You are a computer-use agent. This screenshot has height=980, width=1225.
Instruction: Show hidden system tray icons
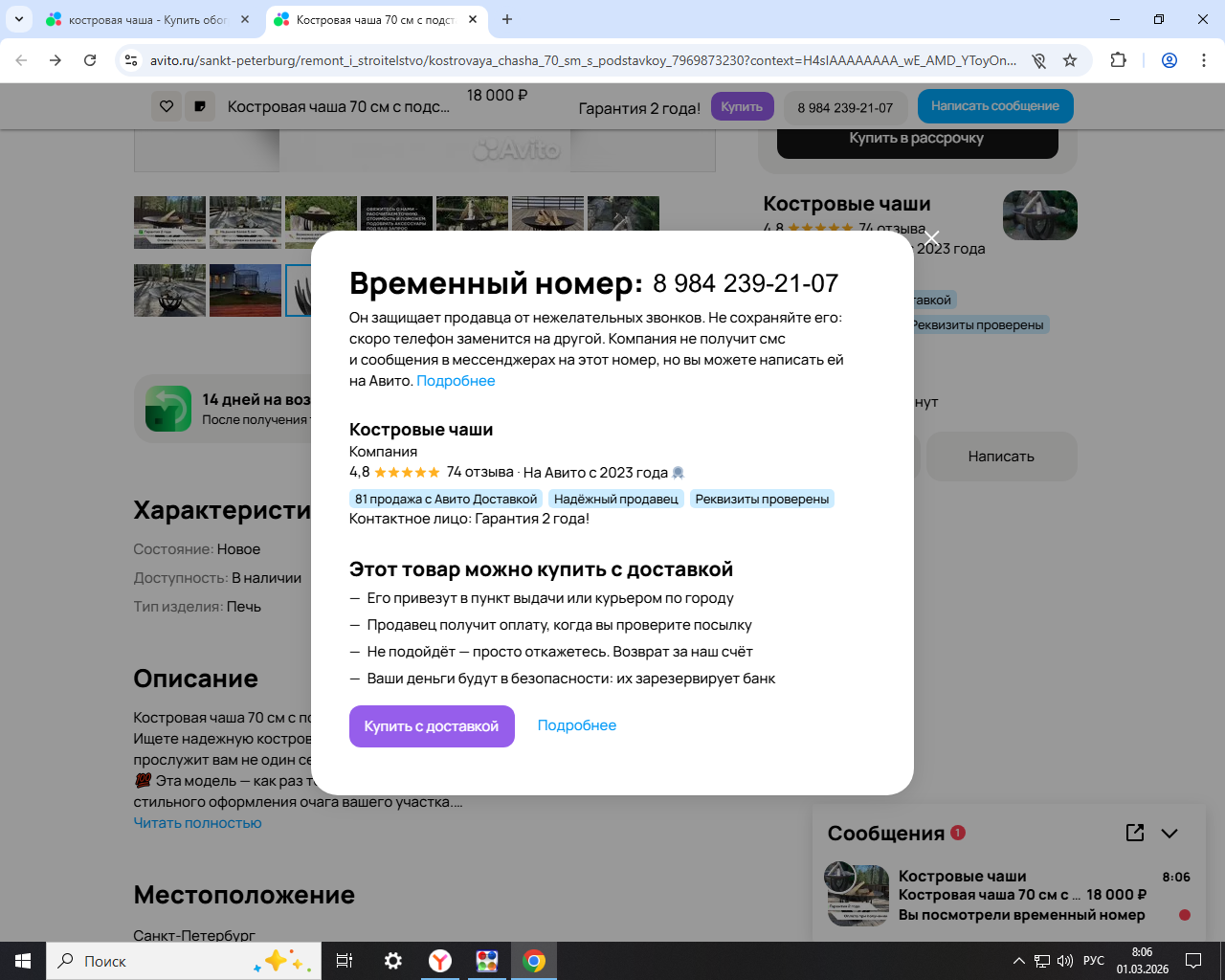(1018, 961)
